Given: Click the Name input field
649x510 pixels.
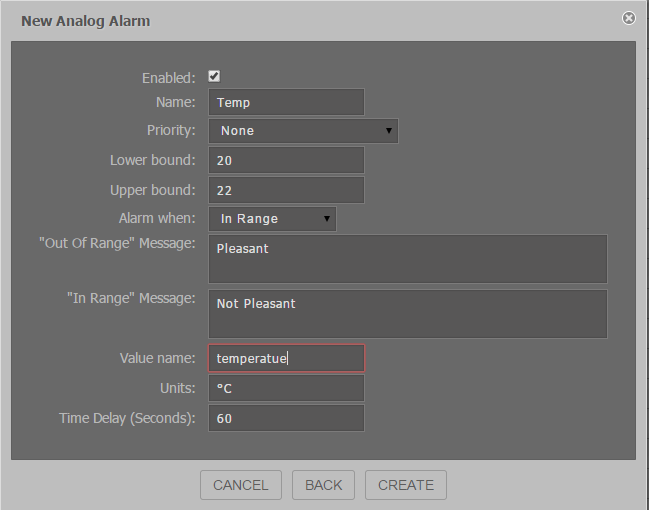Looking at the screenshot, I should tap(286, 102).
